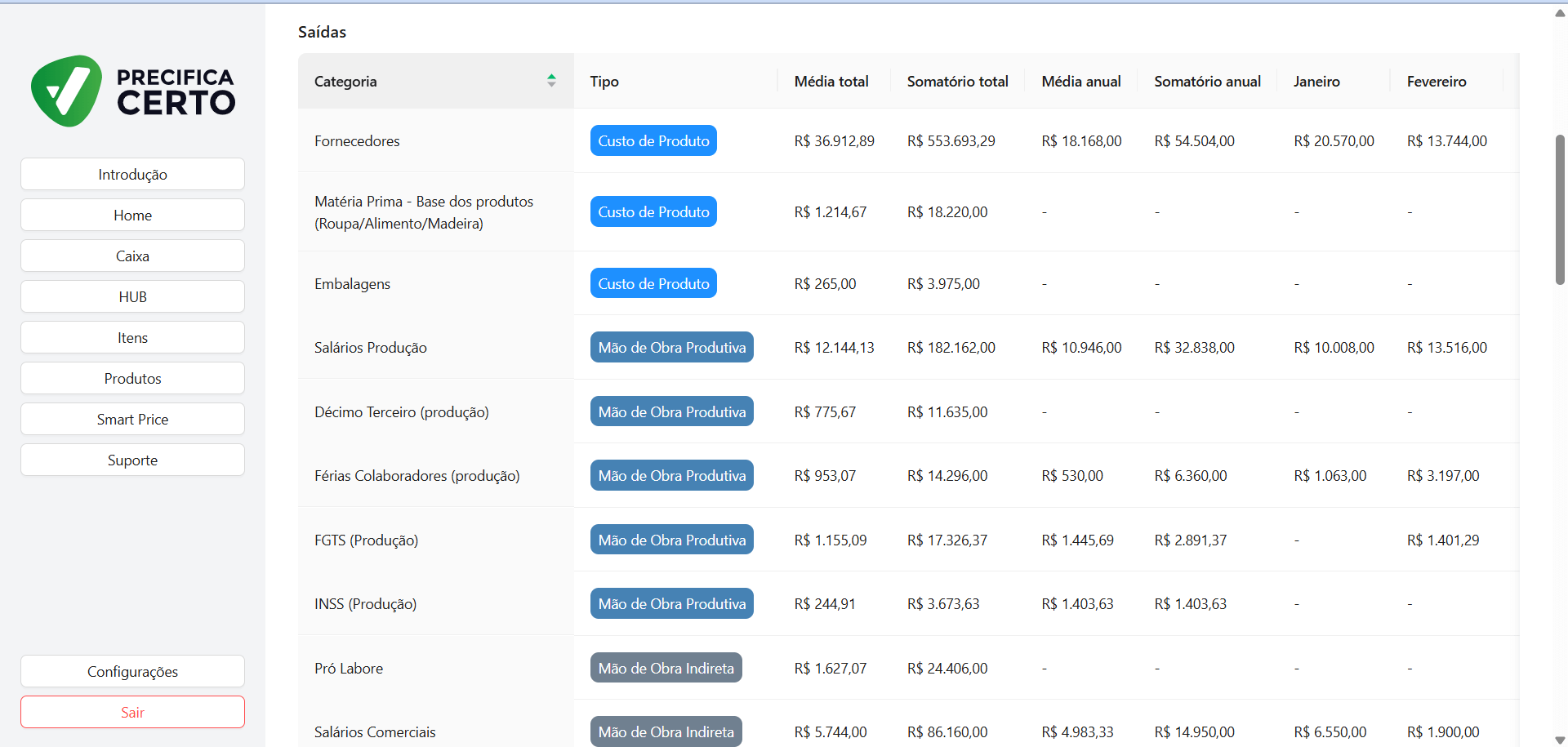The image size is (1568, 747).
Task: Navigate to HUB
Action: [132, 297]
